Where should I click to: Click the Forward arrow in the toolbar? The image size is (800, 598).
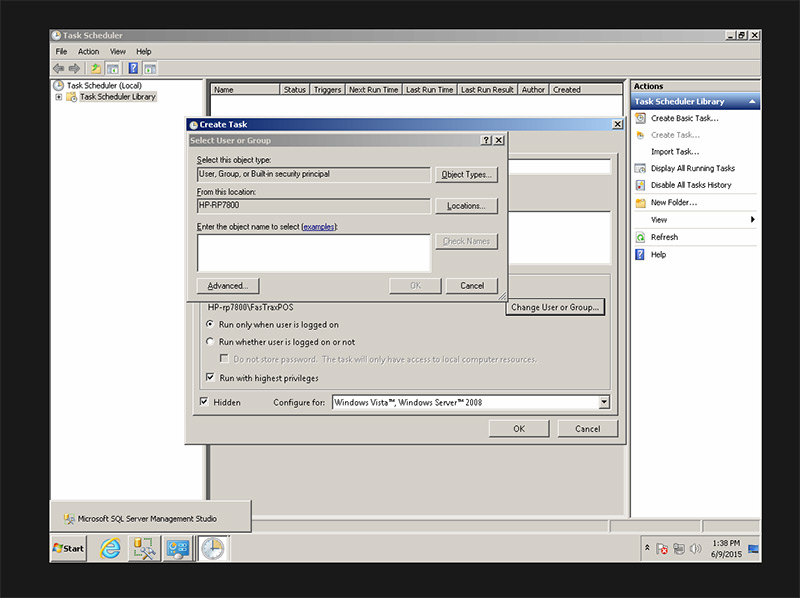[x=74, y=68]
